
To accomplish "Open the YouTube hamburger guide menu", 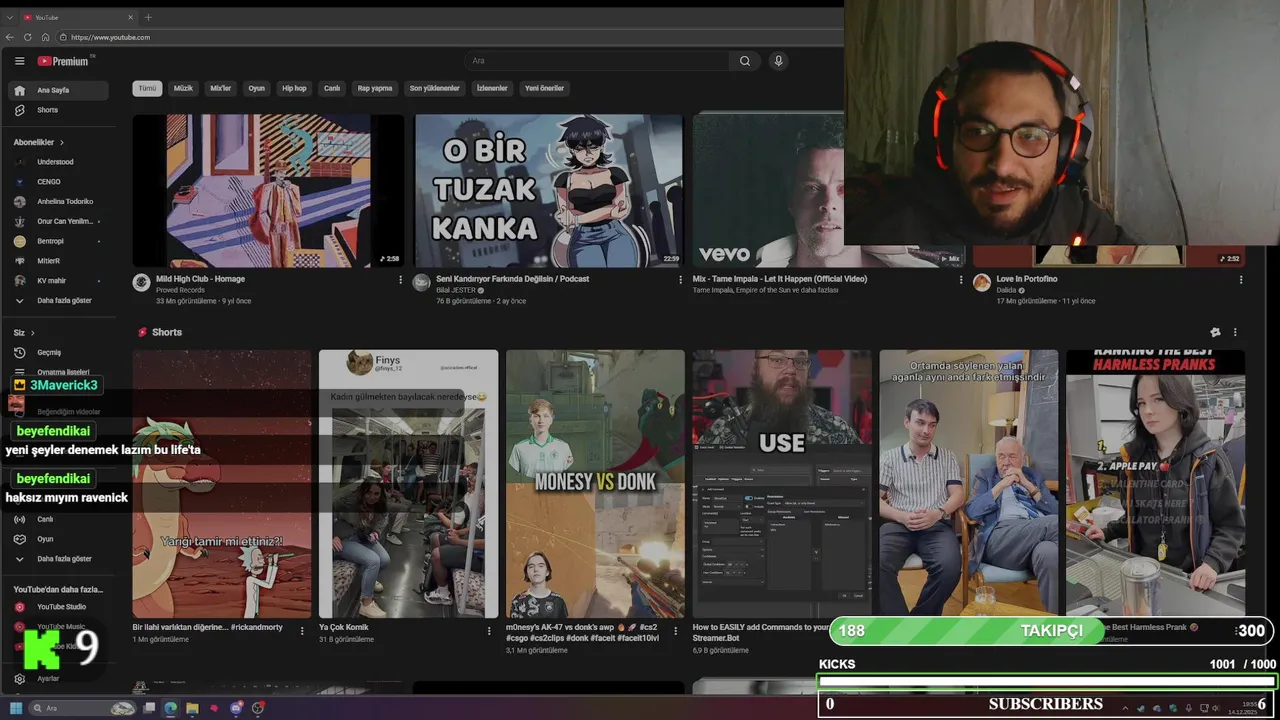I will tap(19, 61).
